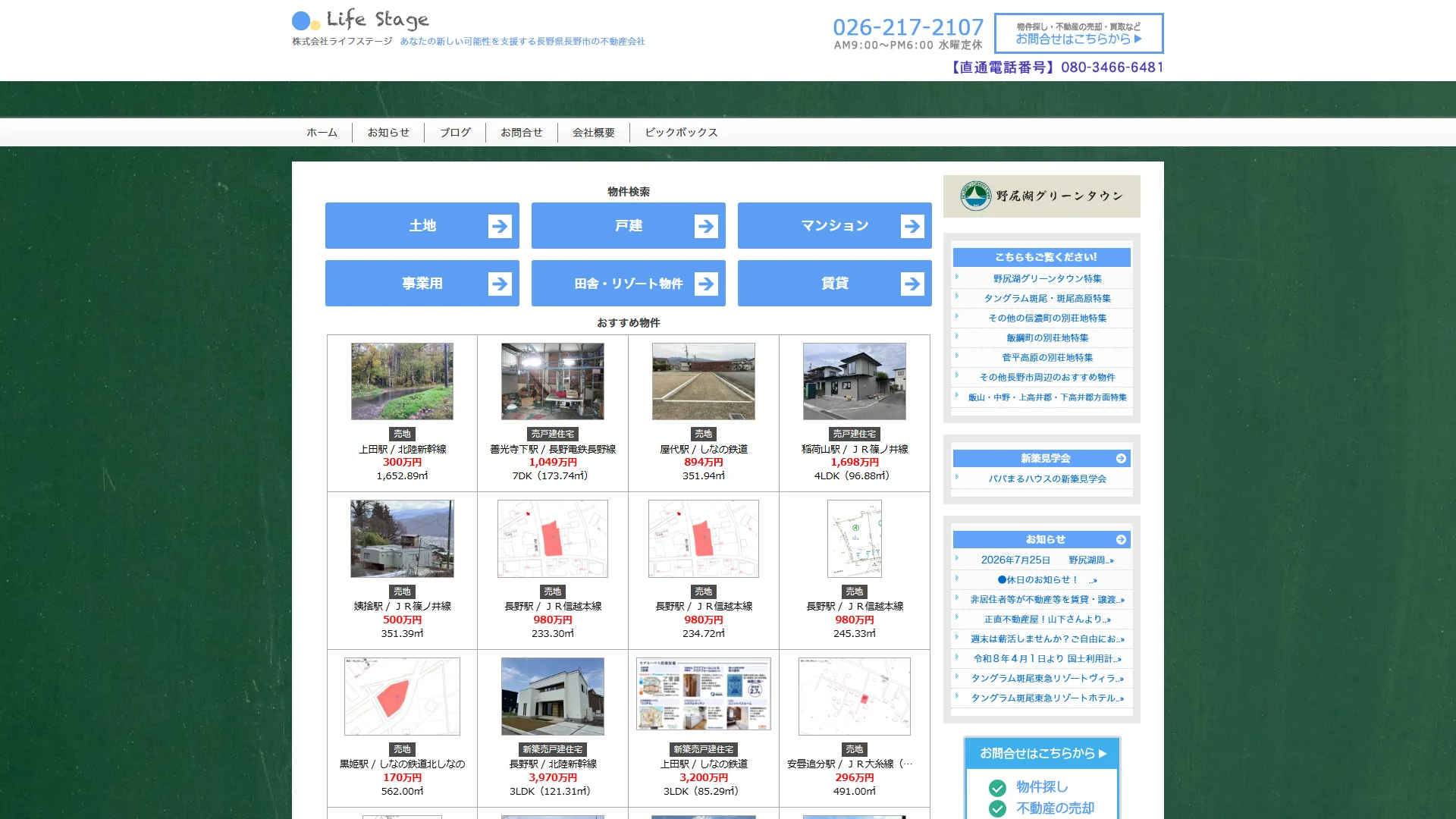Open 休日のお知らせ！ news item
Screen dimensions: 1456x819
click(x=1047, y=580)
